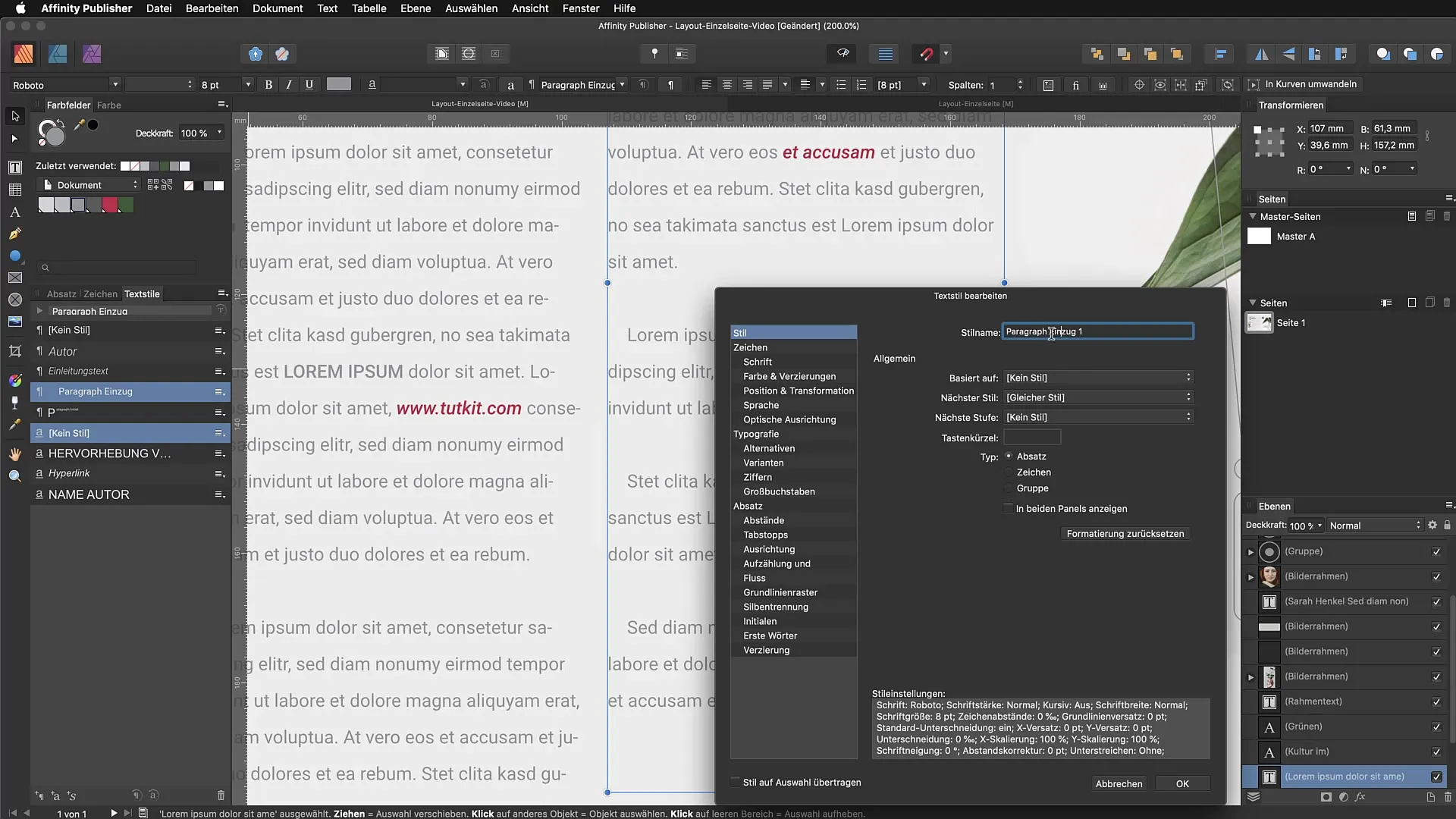Center align text
This screenshot has height=819, width=1456.
pos(726,85)
